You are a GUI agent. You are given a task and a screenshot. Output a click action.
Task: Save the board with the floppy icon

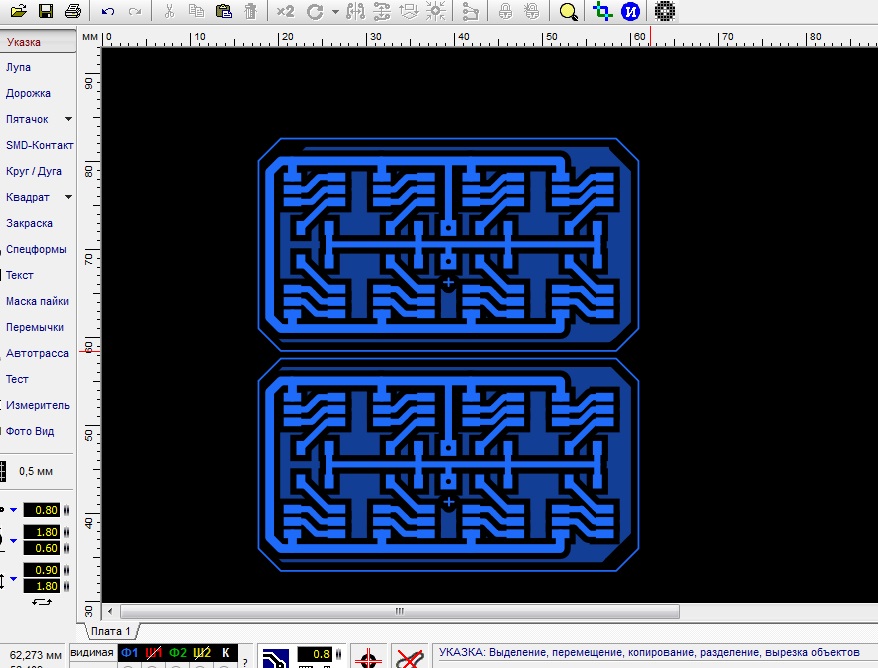(x=46, y=12)
